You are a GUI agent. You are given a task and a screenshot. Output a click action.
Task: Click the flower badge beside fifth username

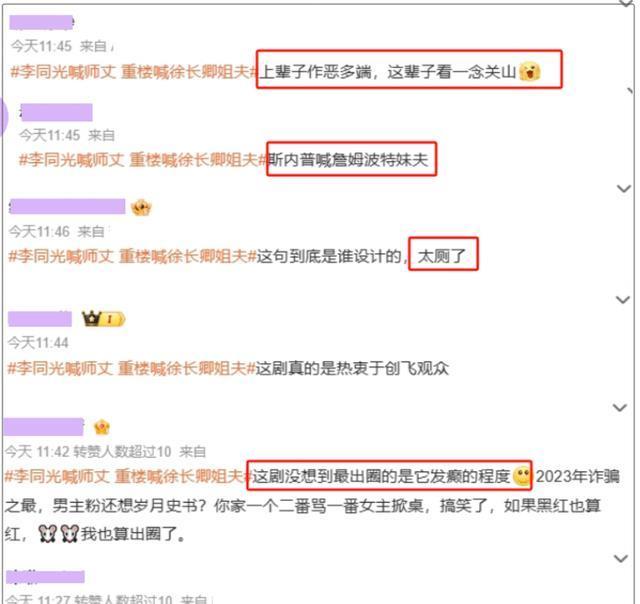pos(102,427)
